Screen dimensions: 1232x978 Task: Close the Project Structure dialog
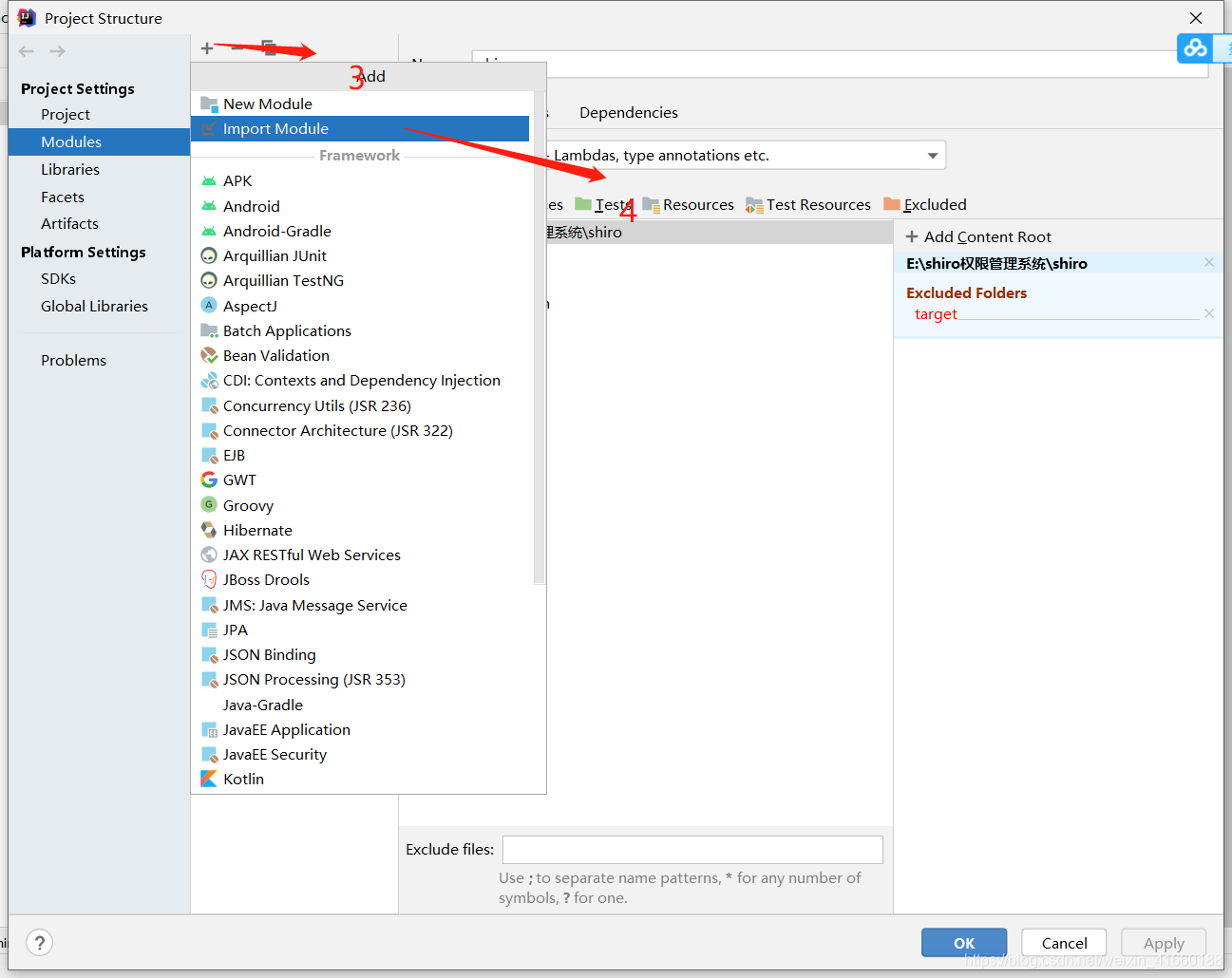[1196, 18]
